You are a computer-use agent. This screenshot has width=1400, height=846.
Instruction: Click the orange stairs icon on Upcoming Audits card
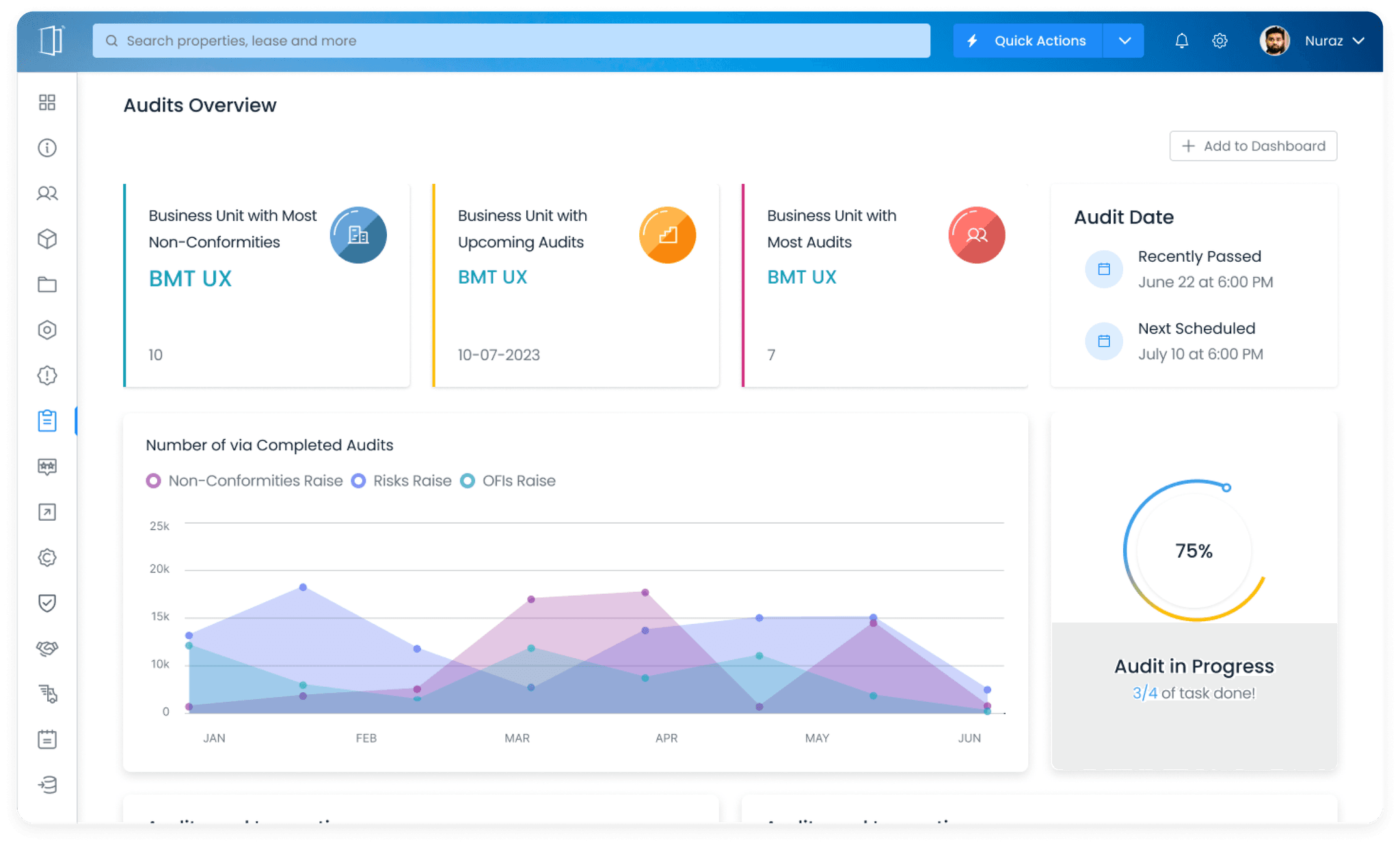coord(667,235)
